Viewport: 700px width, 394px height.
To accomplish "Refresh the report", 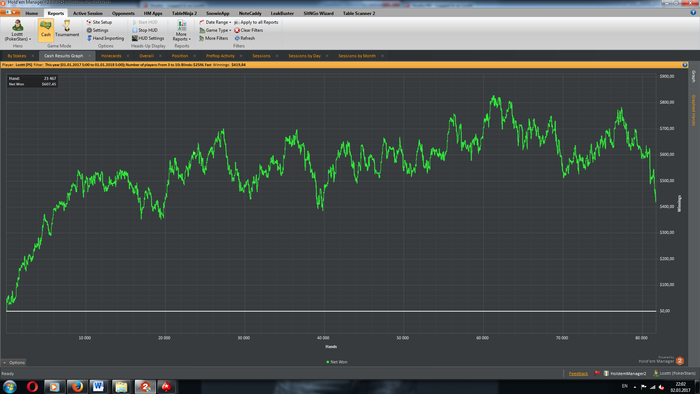I will [x=245, y=38].
